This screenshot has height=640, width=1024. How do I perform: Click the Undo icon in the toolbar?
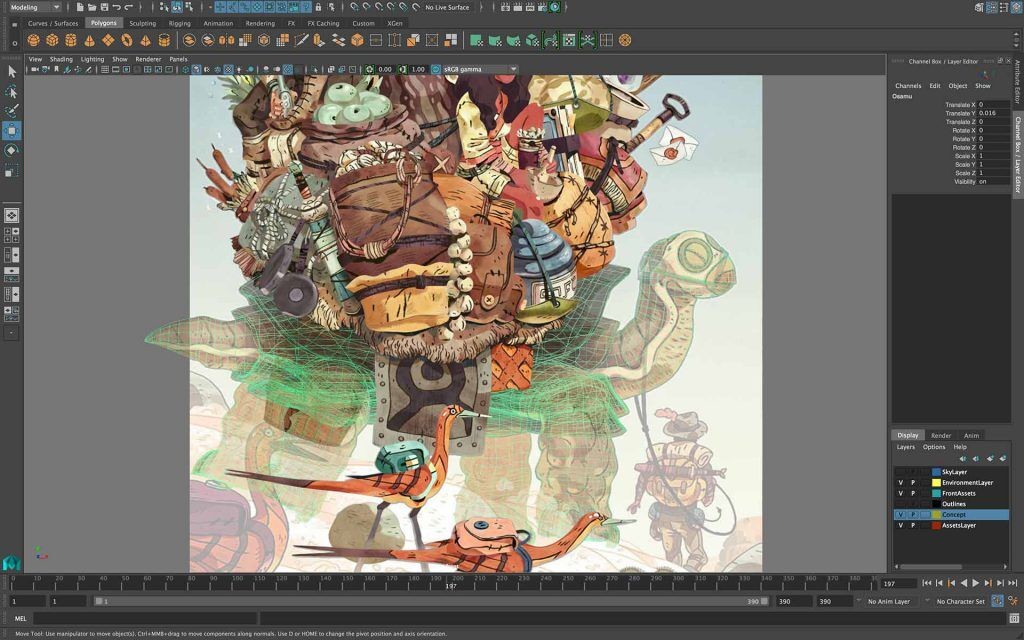click(117, 7)
